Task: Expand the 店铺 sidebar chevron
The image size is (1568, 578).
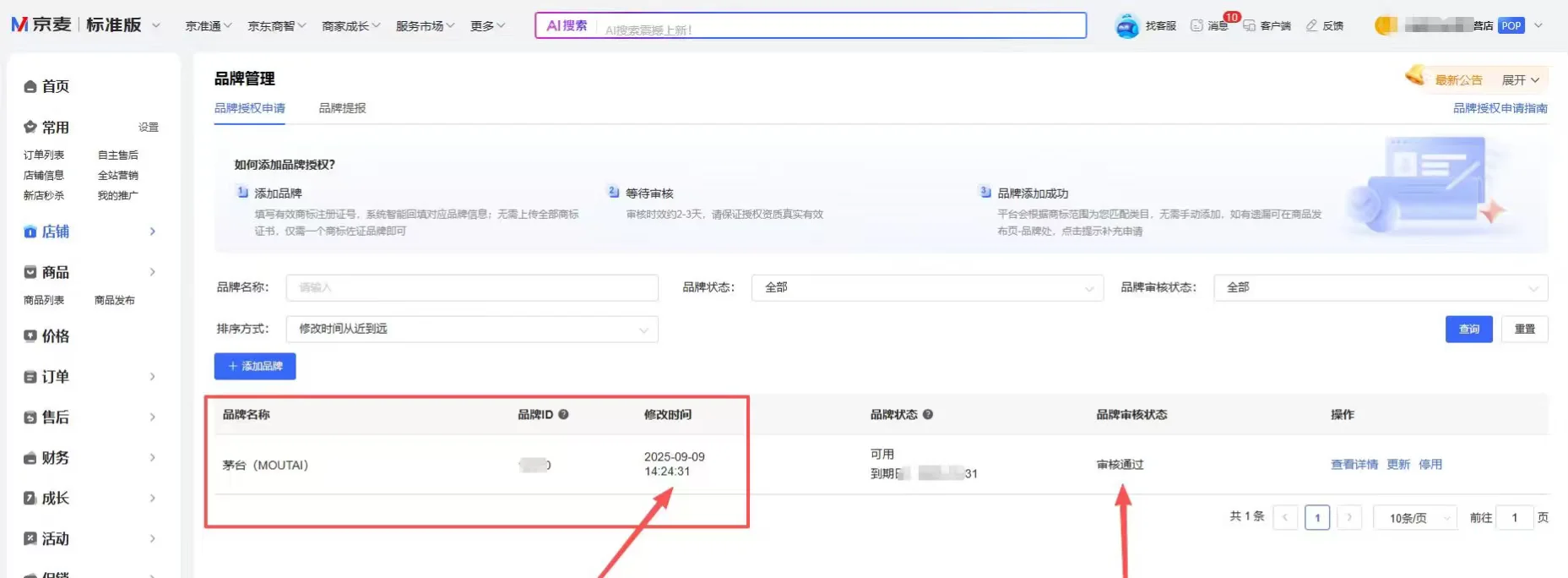Action: pyautogui.click(x=153, y=232)
